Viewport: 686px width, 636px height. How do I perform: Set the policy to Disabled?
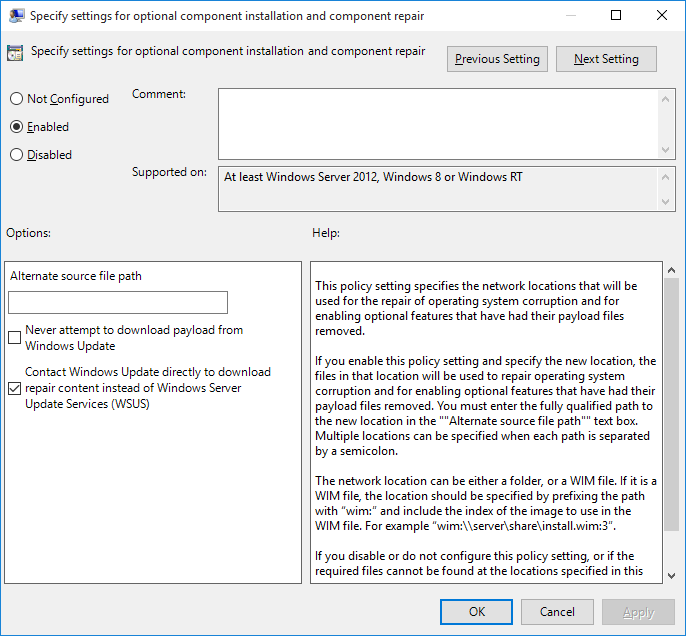click(16, 155)
